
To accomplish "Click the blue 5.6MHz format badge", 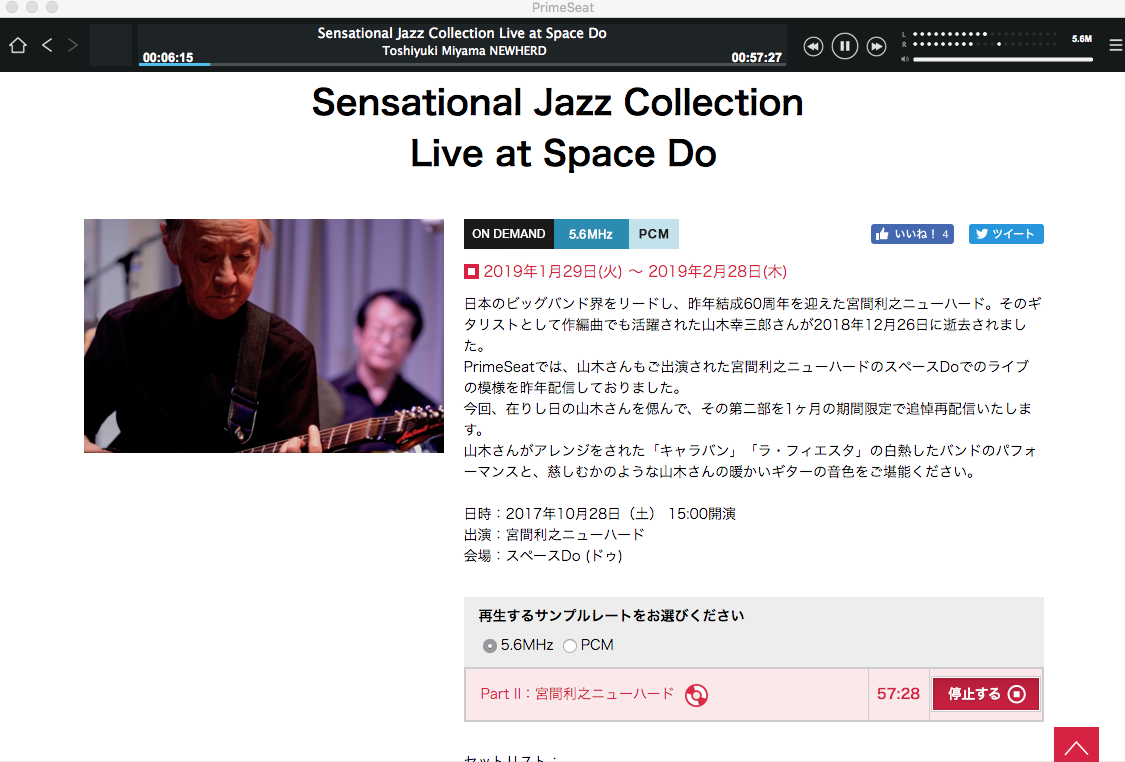I will pyautogui.click(x=591, y=234).
